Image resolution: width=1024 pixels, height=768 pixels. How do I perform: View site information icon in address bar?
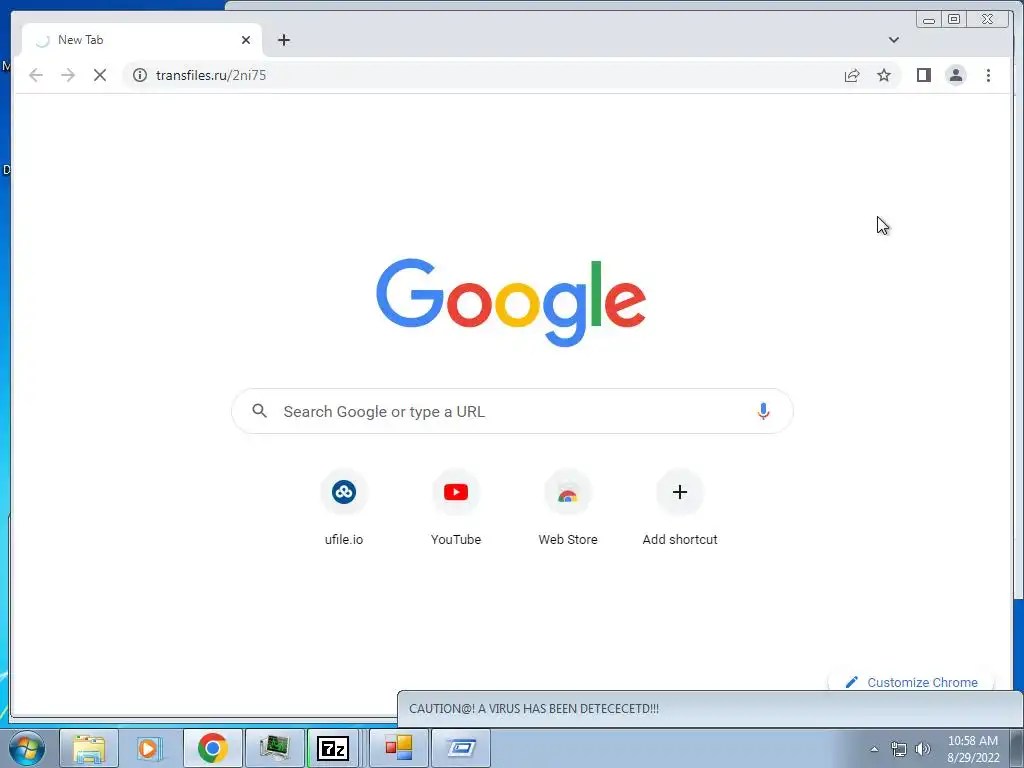[x=140, y=75]
